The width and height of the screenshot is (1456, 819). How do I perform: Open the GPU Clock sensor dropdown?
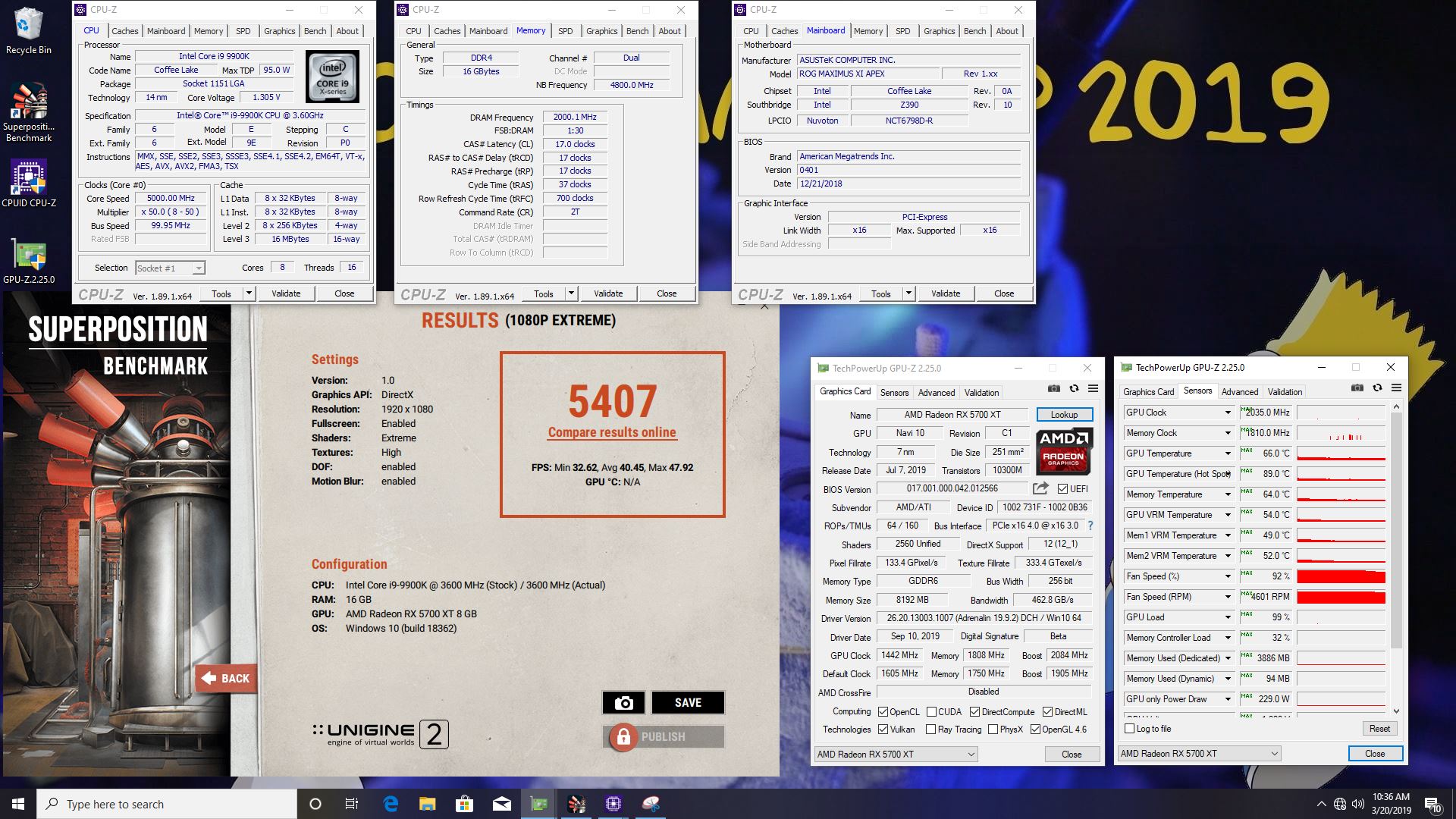point(1228,413)
